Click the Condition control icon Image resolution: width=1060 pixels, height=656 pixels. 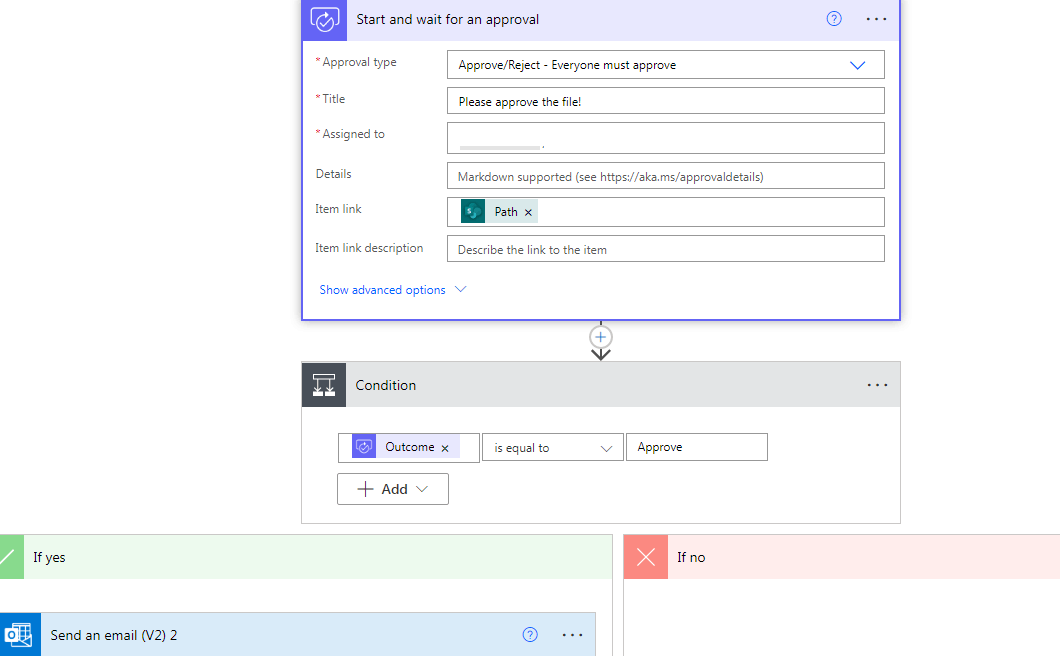324,385
